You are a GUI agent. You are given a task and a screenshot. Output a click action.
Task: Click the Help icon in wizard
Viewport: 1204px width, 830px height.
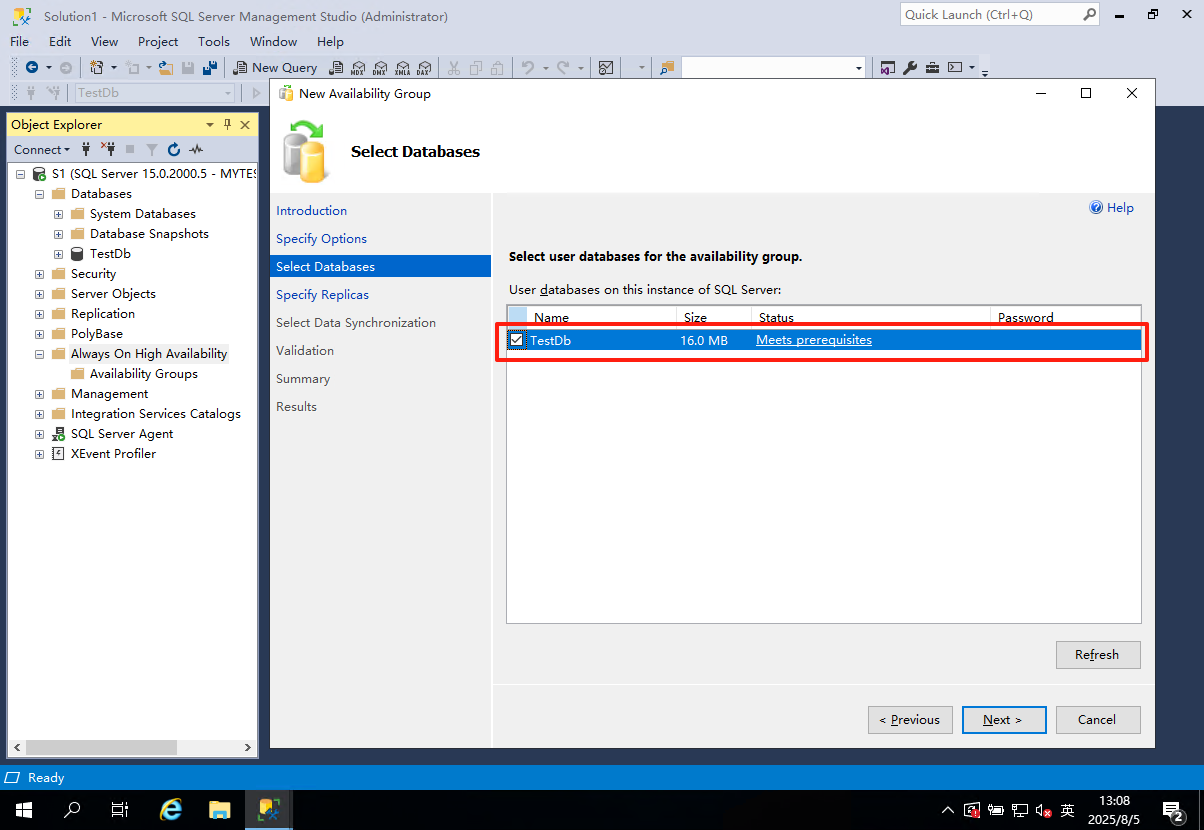click(x=1096, y=207)
